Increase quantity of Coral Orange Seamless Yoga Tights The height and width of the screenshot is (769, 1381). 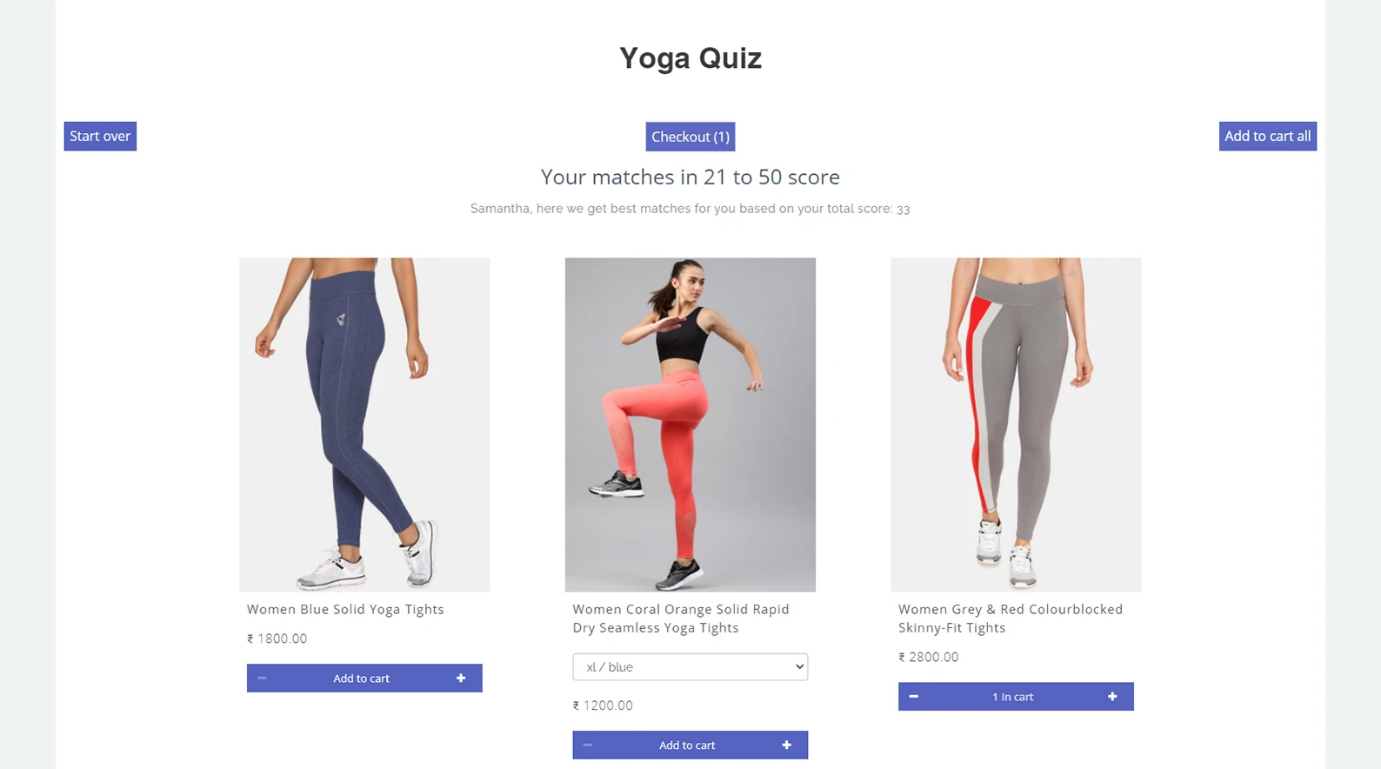point(787,745)
